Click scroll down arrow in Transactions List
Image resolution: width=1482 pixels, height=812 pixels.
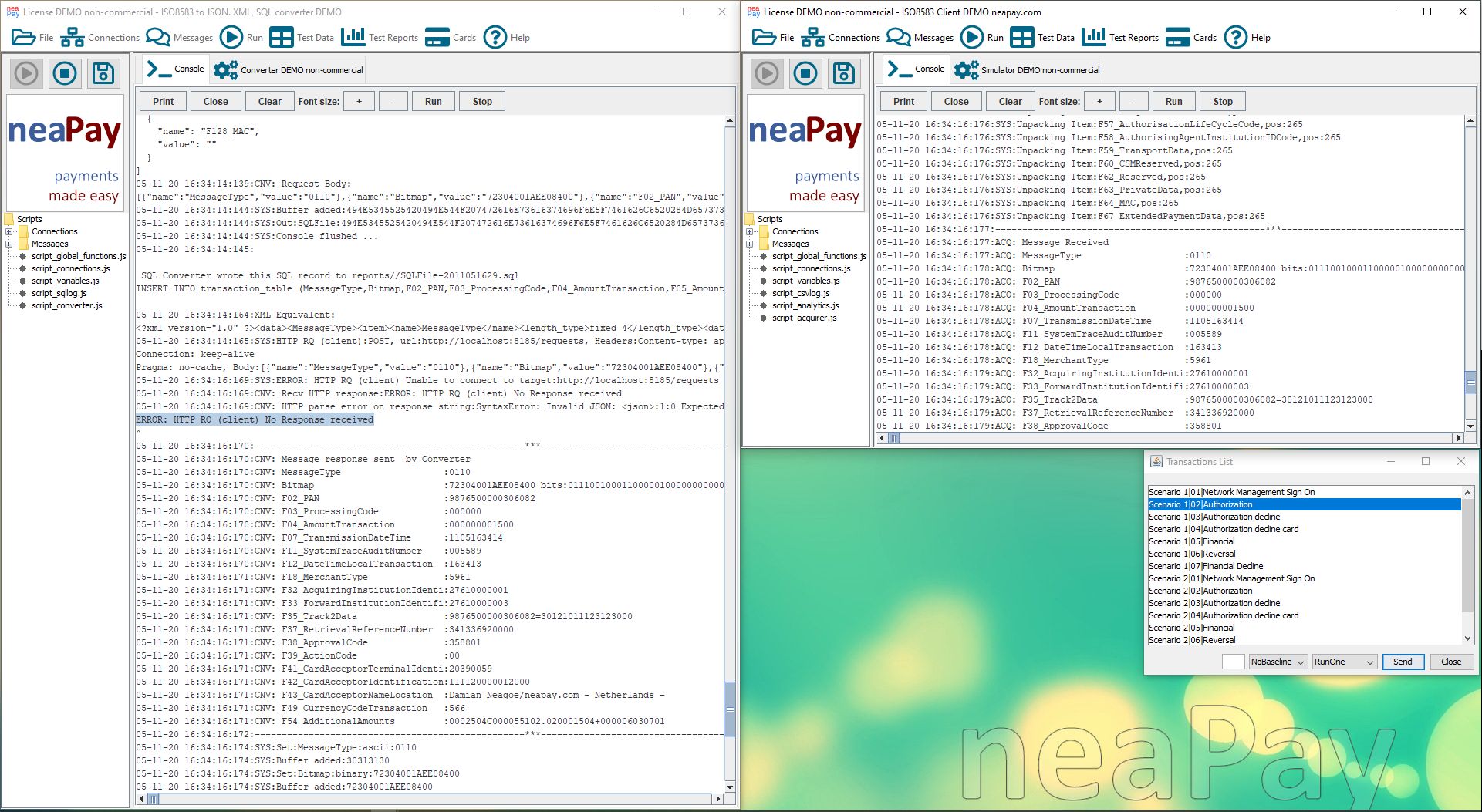(1467, 638)
